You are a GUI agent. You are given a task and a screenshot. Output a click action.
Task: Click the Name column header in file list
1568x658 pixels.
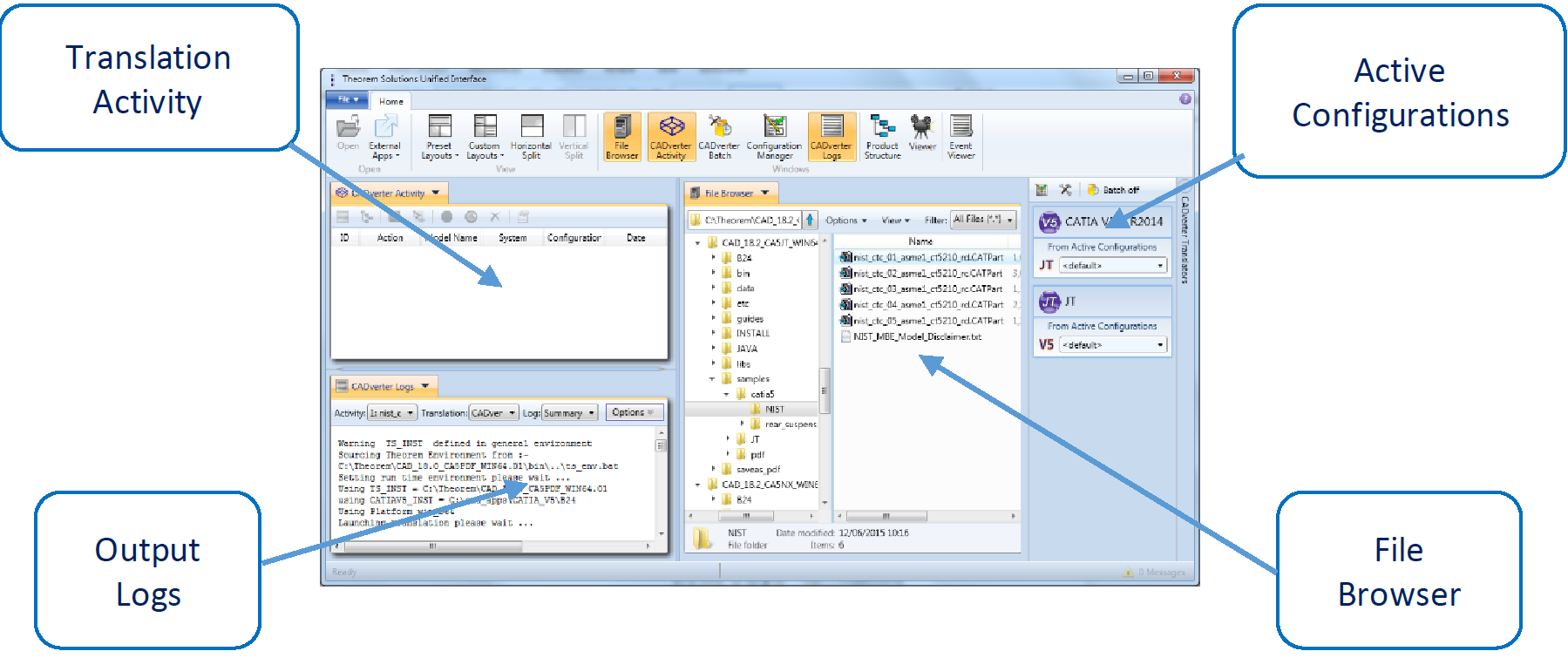[x=920, y=241]
